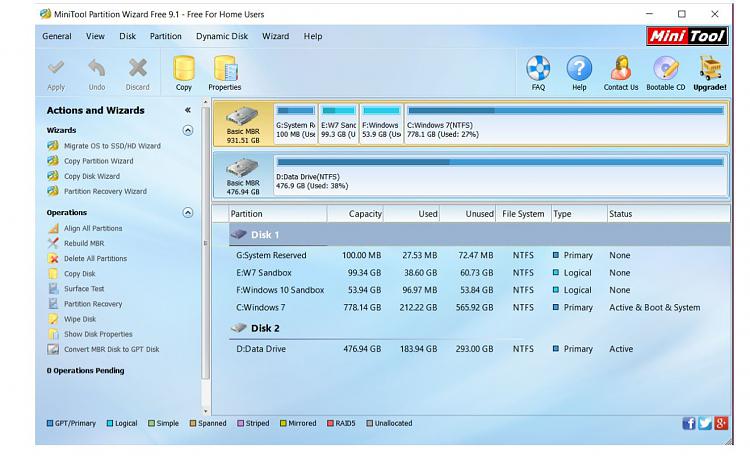Collapse the Wizards section
Image resolution: width=750 pixels, height=456 pixels.
point(188,130)
